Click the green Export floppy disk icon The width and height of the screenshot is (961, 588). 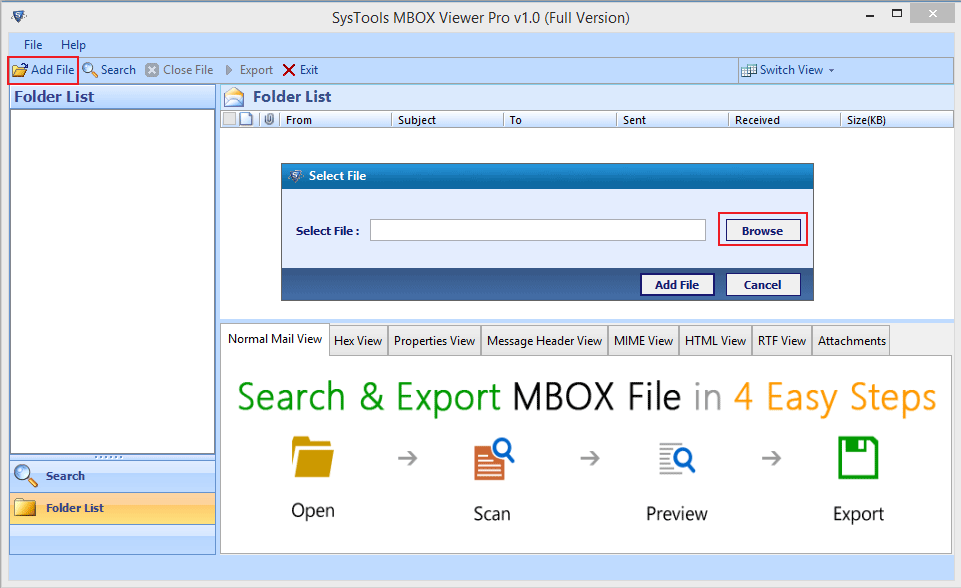coord(858,457)
